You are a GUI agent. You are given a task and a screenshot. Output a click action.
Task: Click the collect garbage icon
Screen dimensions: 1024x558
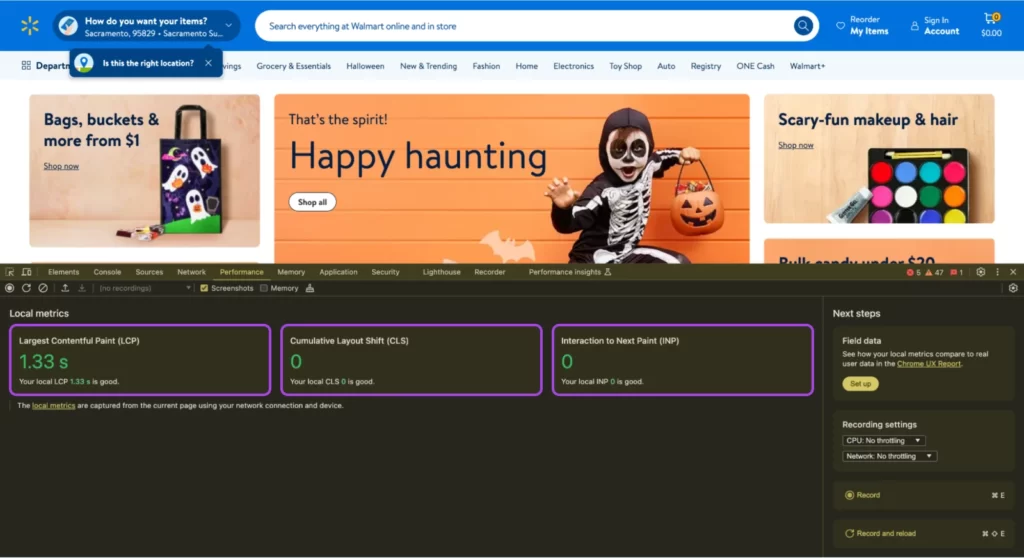(310, 288)
